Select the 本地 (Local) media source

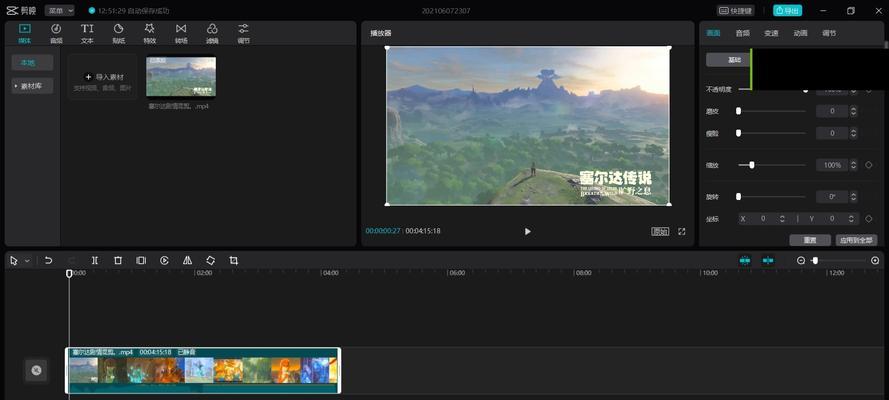(x=32, y=63)
